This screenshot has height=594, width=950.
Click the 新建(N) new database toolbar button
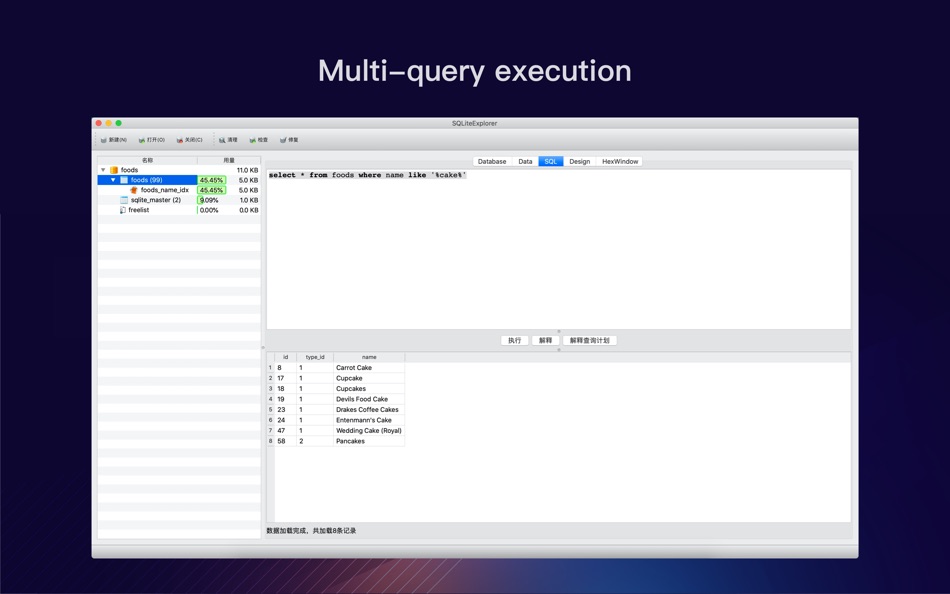coord(113,140)
